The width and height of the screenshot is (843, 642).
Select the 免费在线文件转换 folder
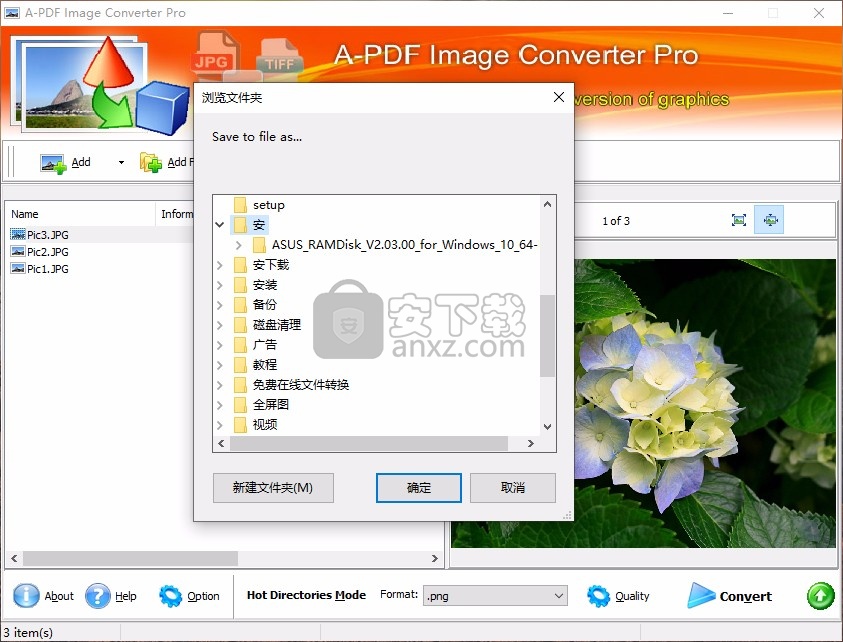click(x=301, y=385)
